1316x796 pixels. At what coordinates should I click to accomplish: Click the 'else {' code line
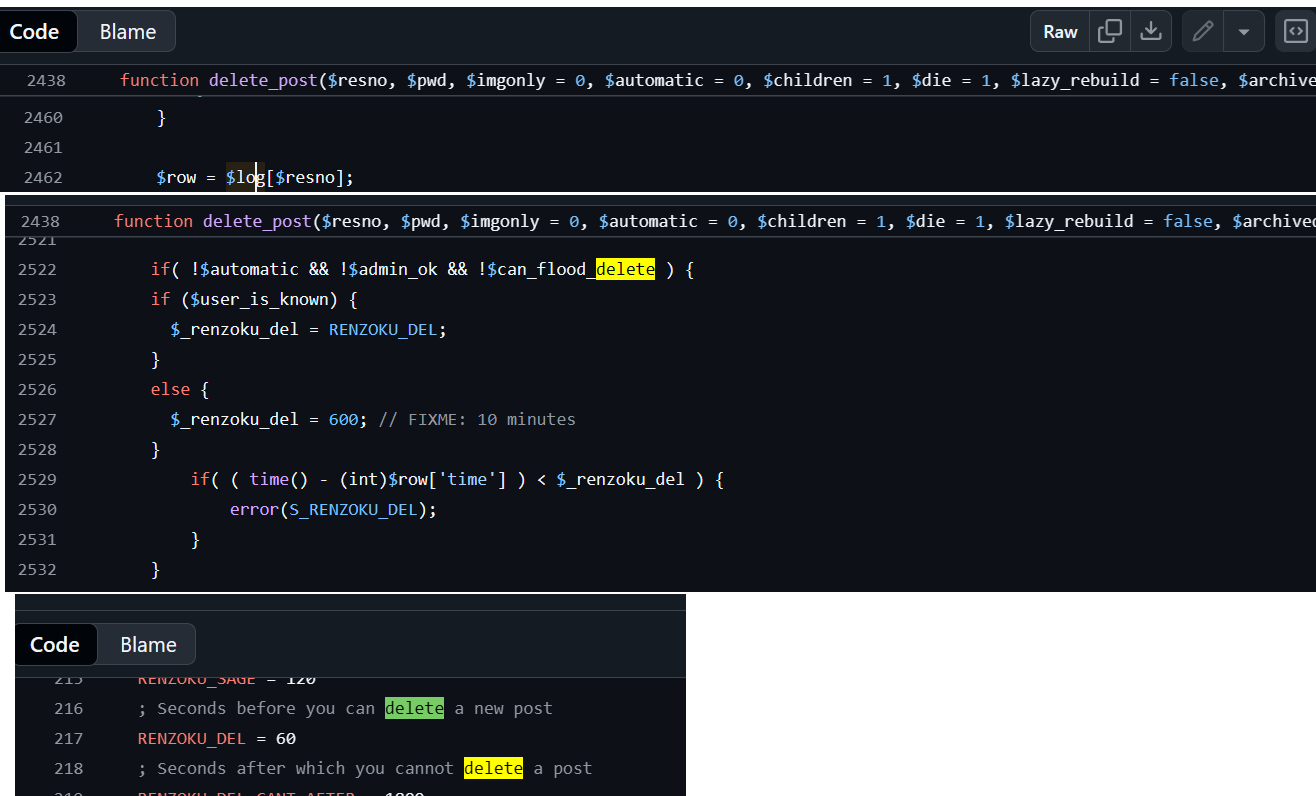click(x=180, y=389)
